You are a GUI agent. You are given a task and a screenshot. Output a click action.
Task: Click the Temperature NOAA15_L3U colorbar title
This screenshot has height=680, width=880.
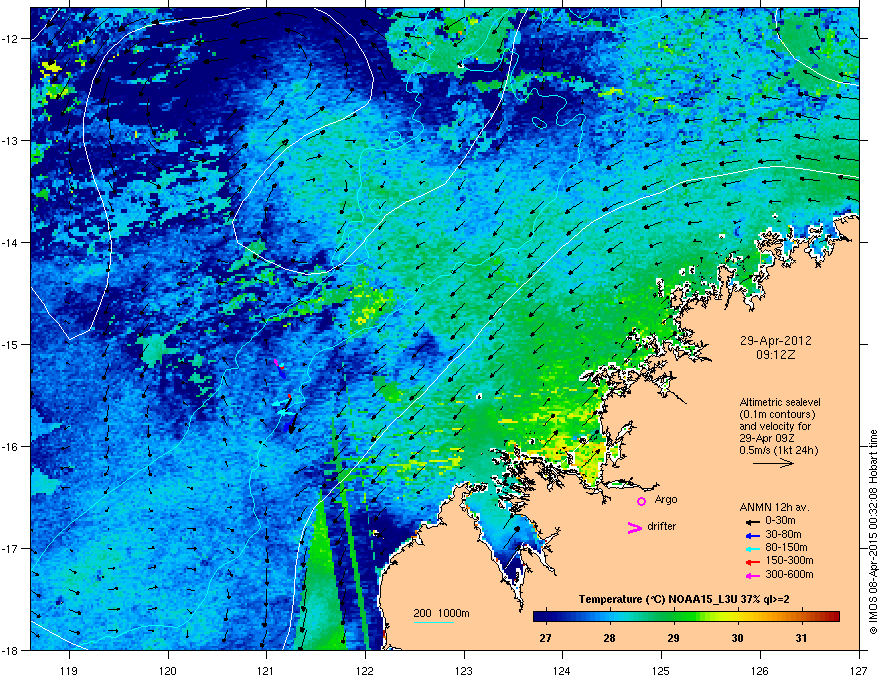684,599
